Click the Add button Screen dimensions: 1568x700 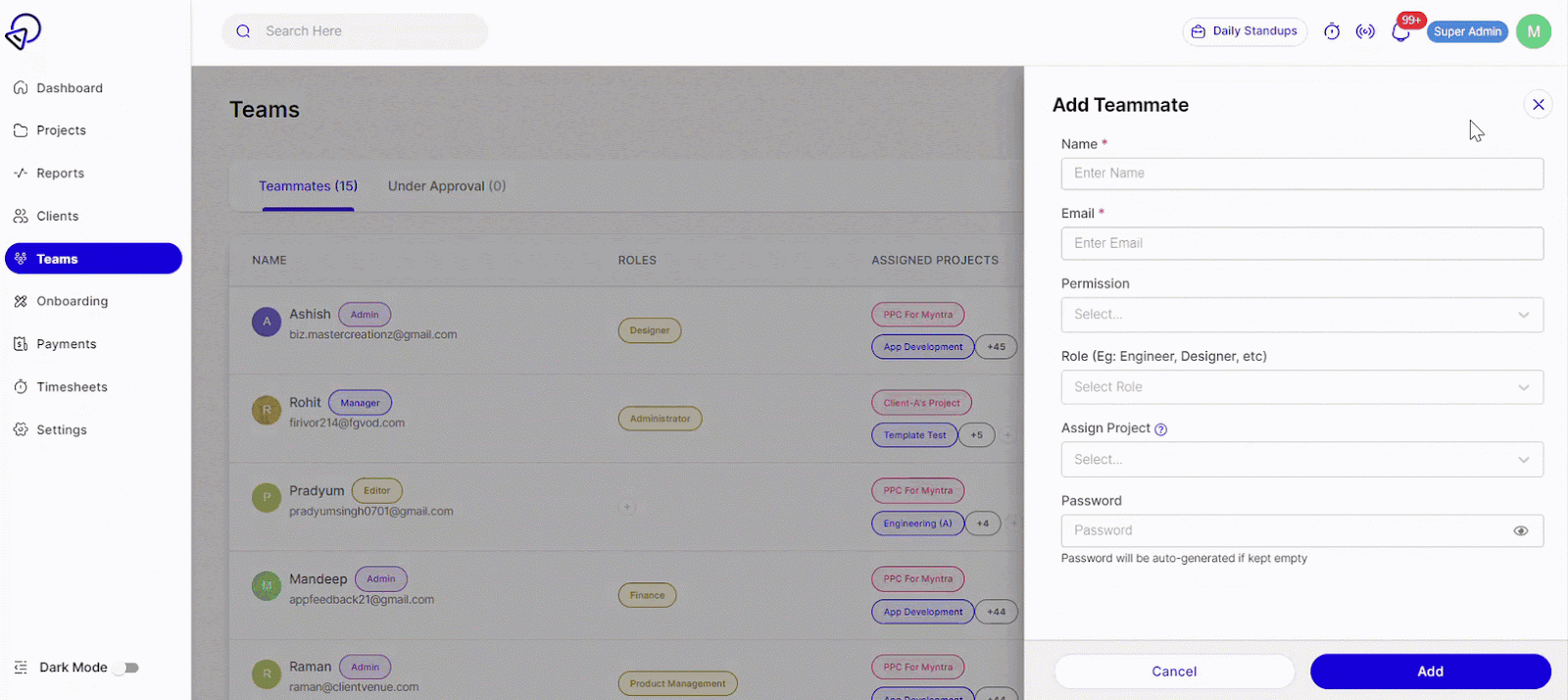1430,672
